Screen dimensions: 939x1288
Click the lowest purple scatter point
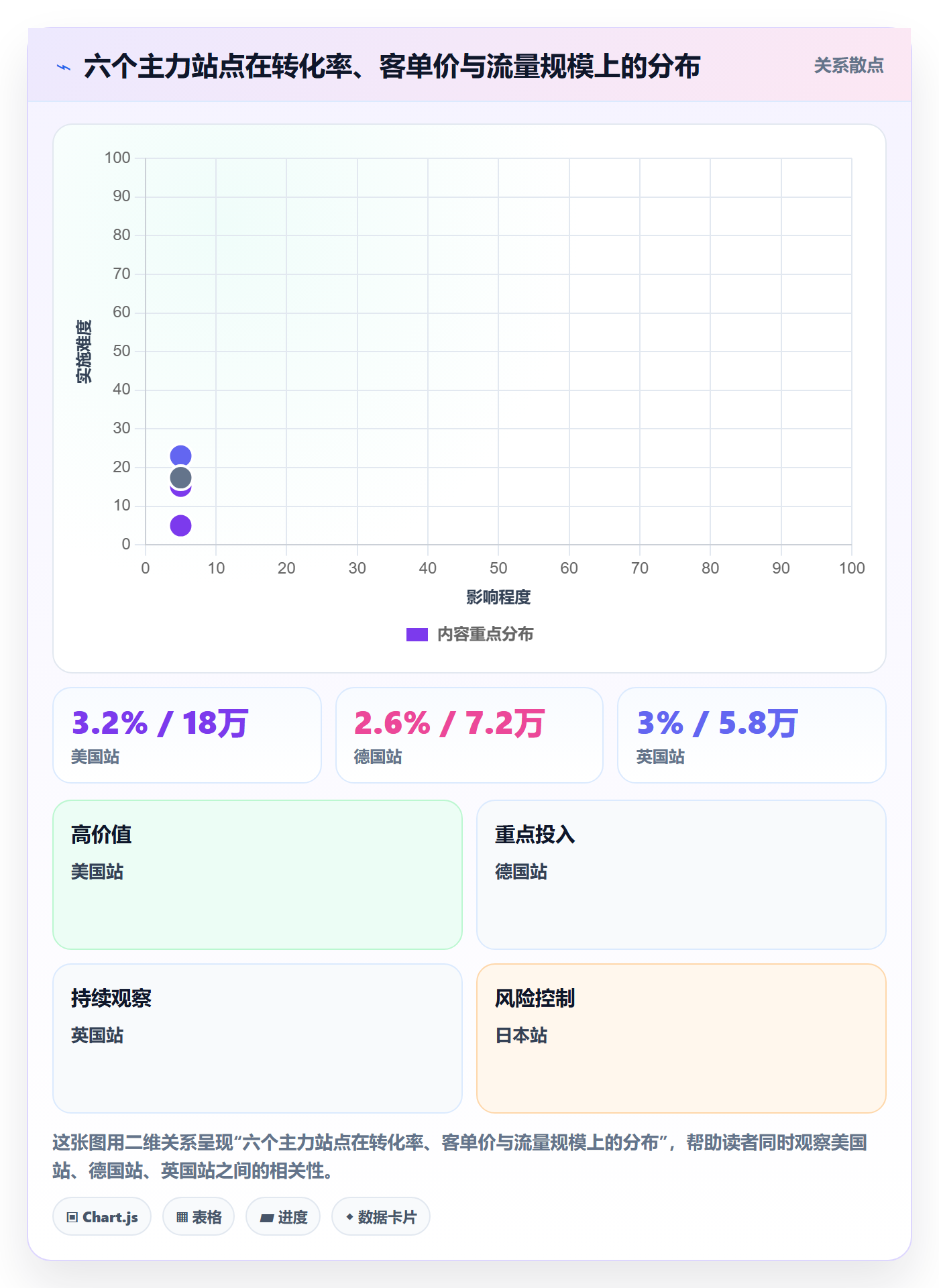click(x=180, y=526)
